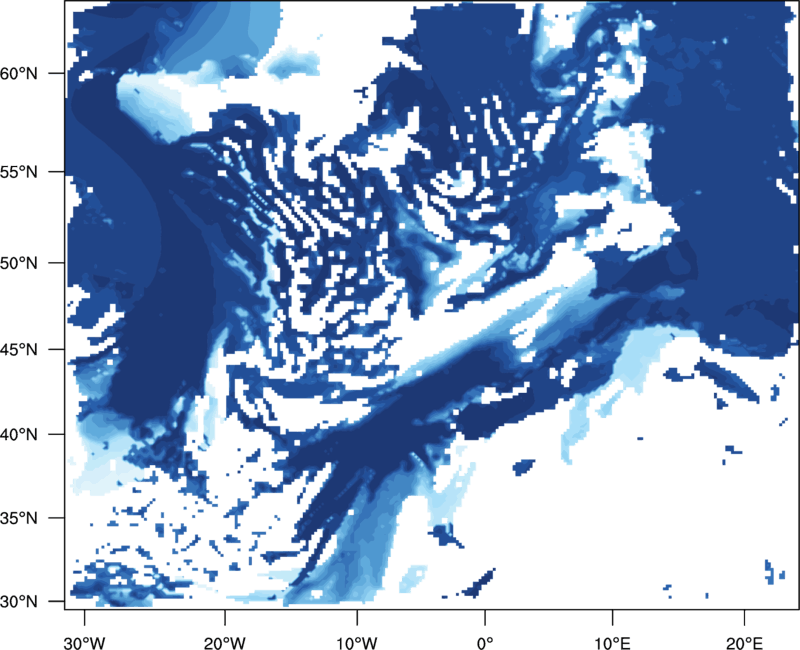Click the 40°N latitude label

pyautogui.click(x=19, y=435)
